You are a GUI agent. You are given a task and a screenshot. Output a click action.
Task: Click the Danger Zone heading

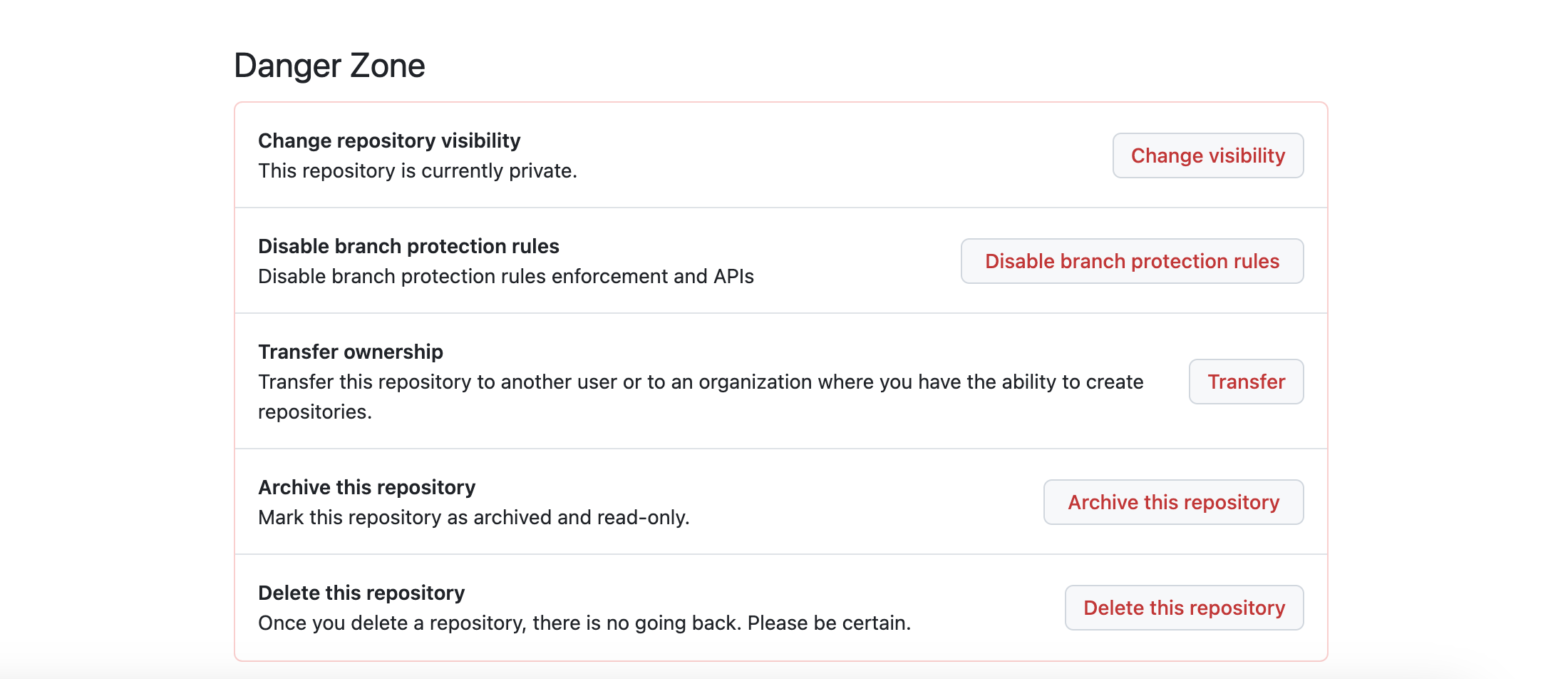pyautogui.click(x=329, y=66)
